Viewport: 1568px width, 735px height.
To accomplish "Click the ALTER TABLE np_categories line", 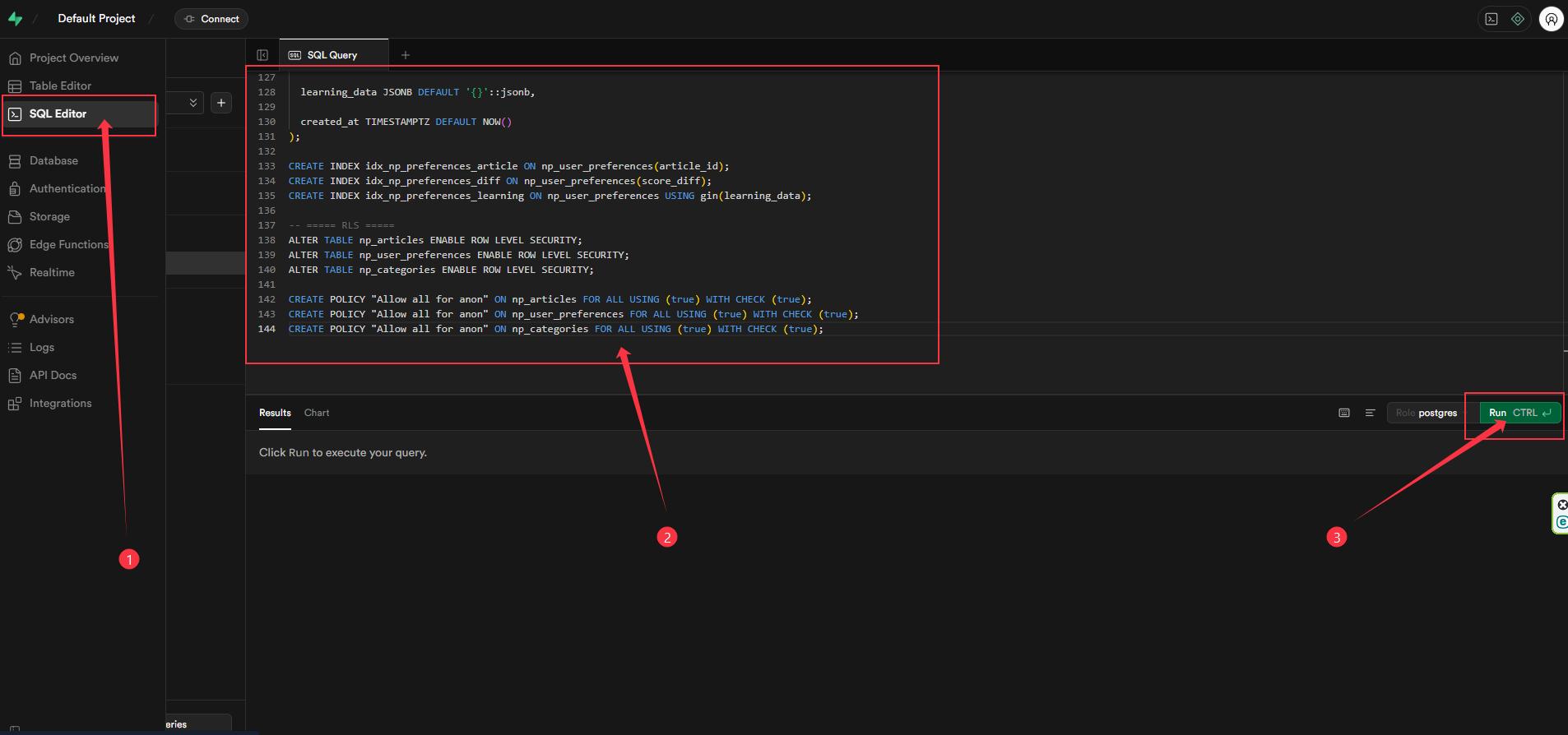I will coord(441,270).
